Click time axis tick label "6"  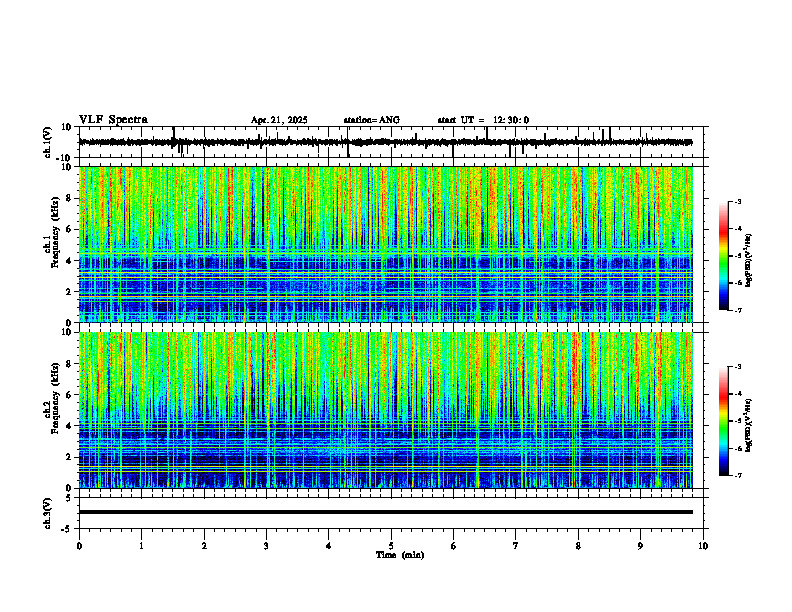[454, 546]
